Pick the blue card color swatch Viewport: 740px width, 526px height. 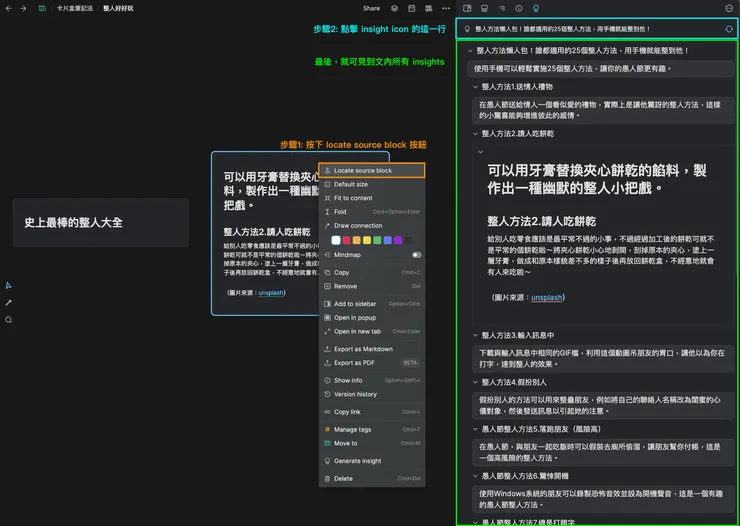(x=388, y=240)
